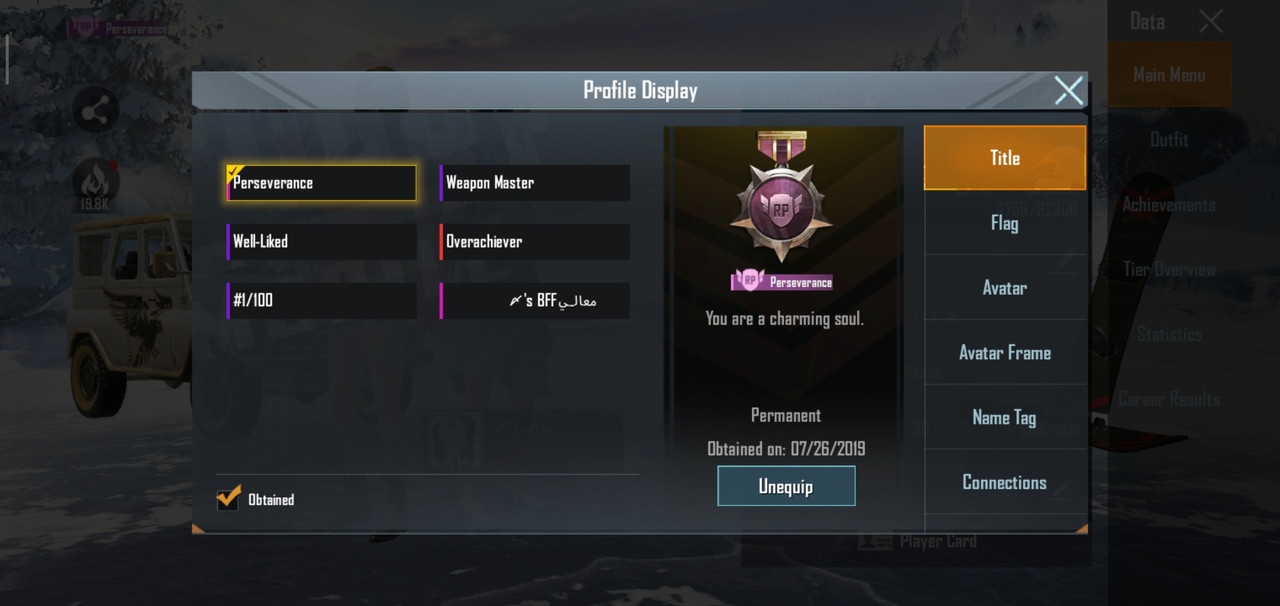Viewport: 1280px width, 606px height.
Task: Select the Weapon Master title
Action: coord(535,183)
